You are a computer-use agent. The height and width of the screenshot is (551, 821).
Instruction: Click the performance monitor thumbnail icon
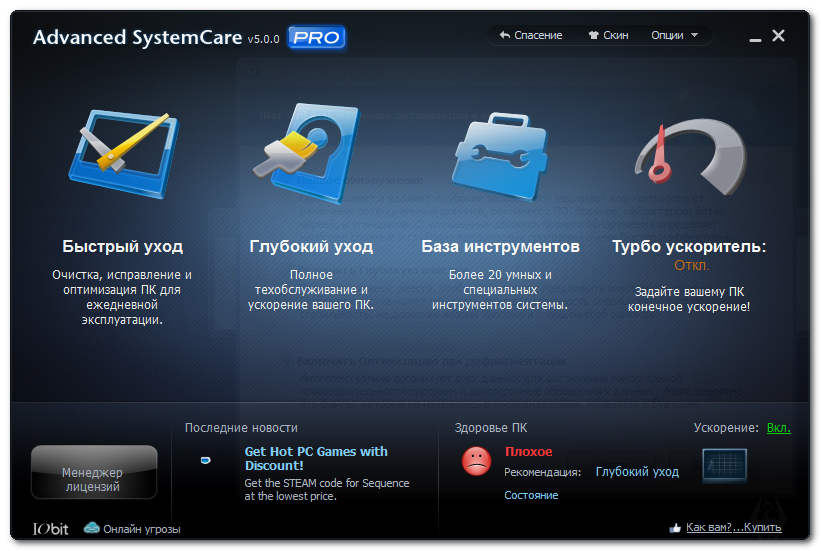tap(725, 465)
